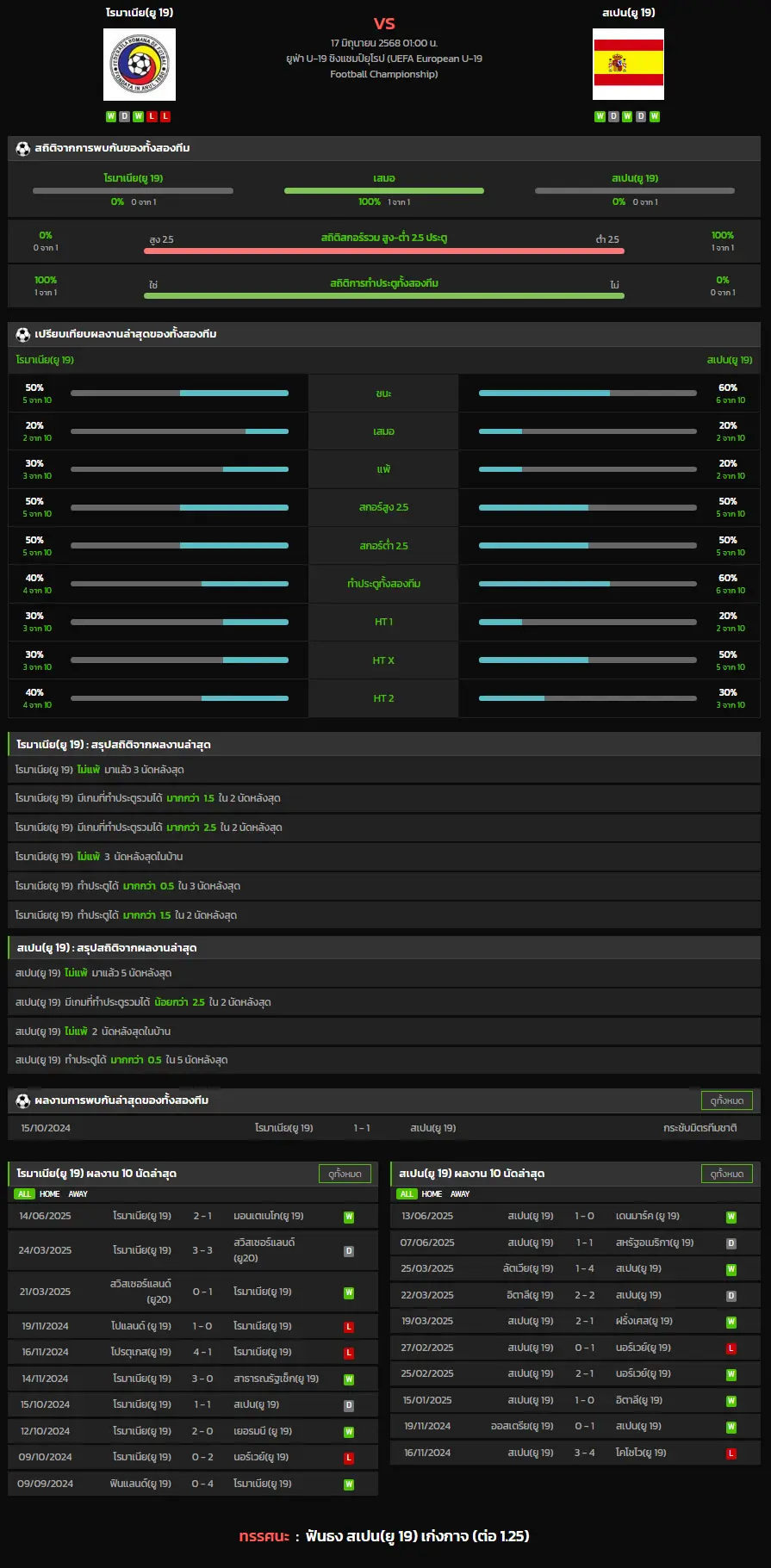Click first W form badge under Romania crest
This screenshot has height=1568, width=771.
coord(111,116)
